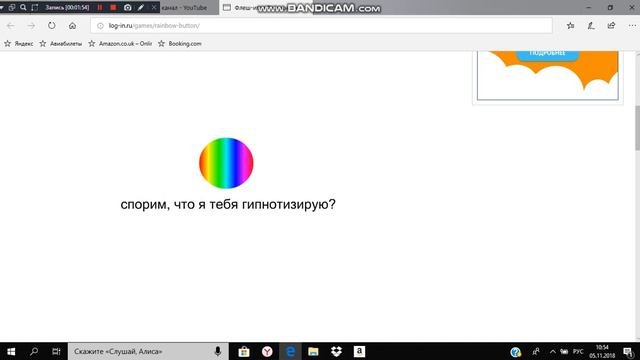Minimize the Edge browser window
This screenshot has height=360, width=640.
[x=589, y=7]
